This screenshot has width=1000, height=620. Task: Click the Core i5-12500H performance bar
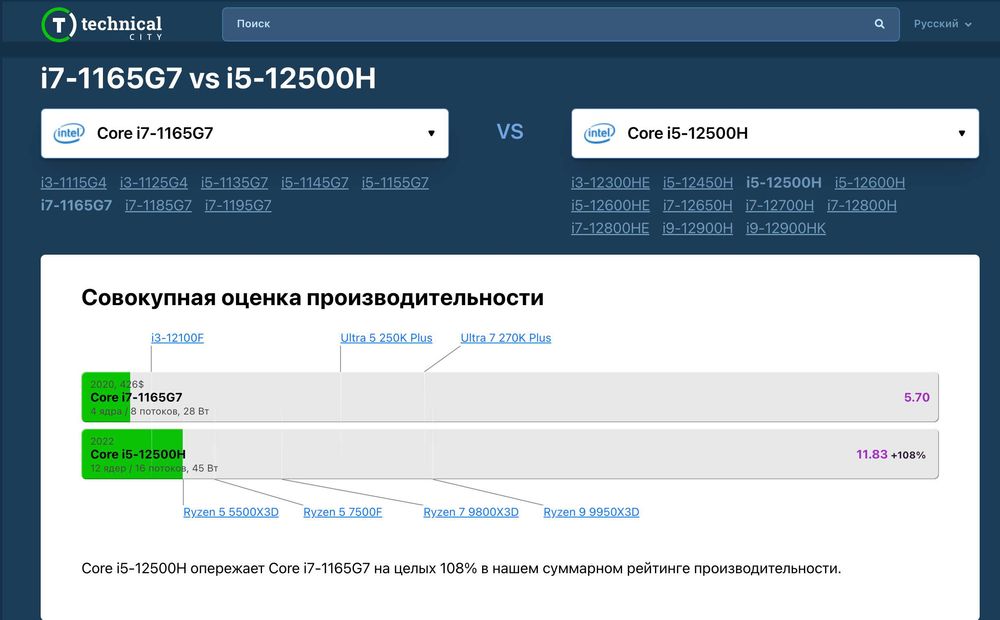tap(510, 454)
